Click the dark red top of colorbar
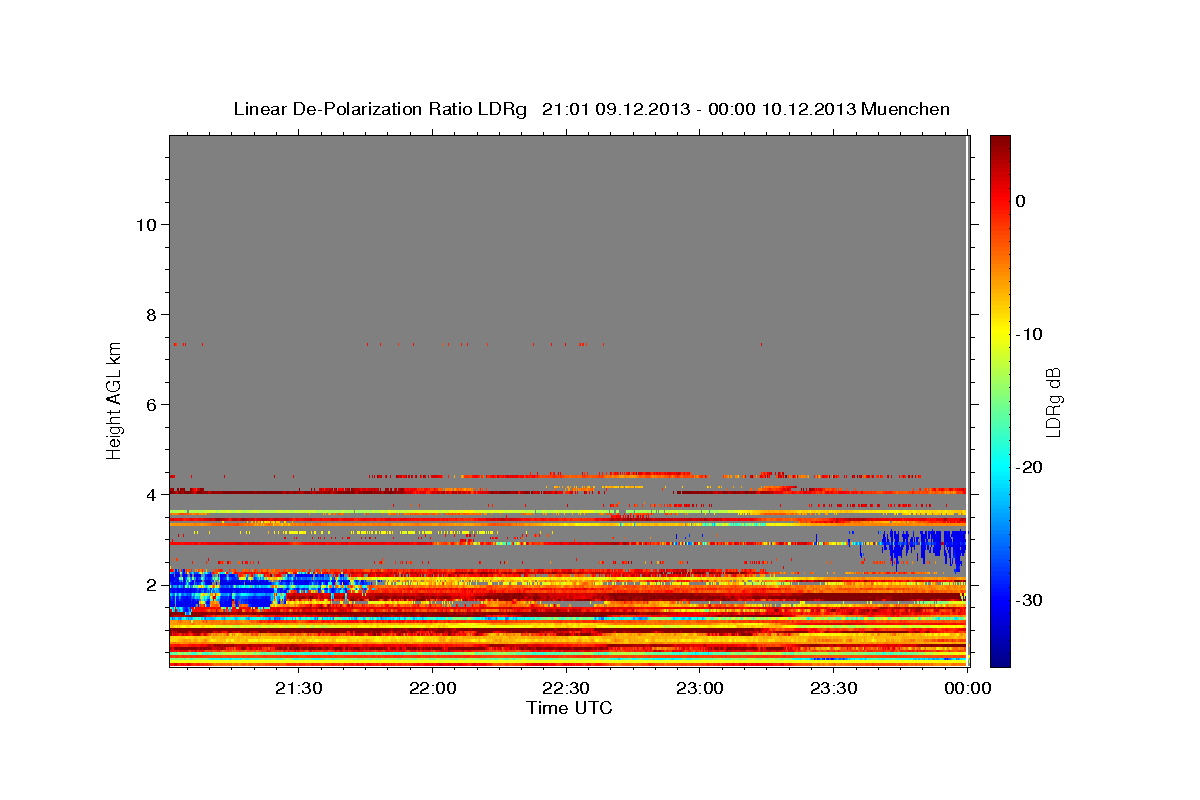Viewport: 1200px width, 800px height. click(1000, 145)
